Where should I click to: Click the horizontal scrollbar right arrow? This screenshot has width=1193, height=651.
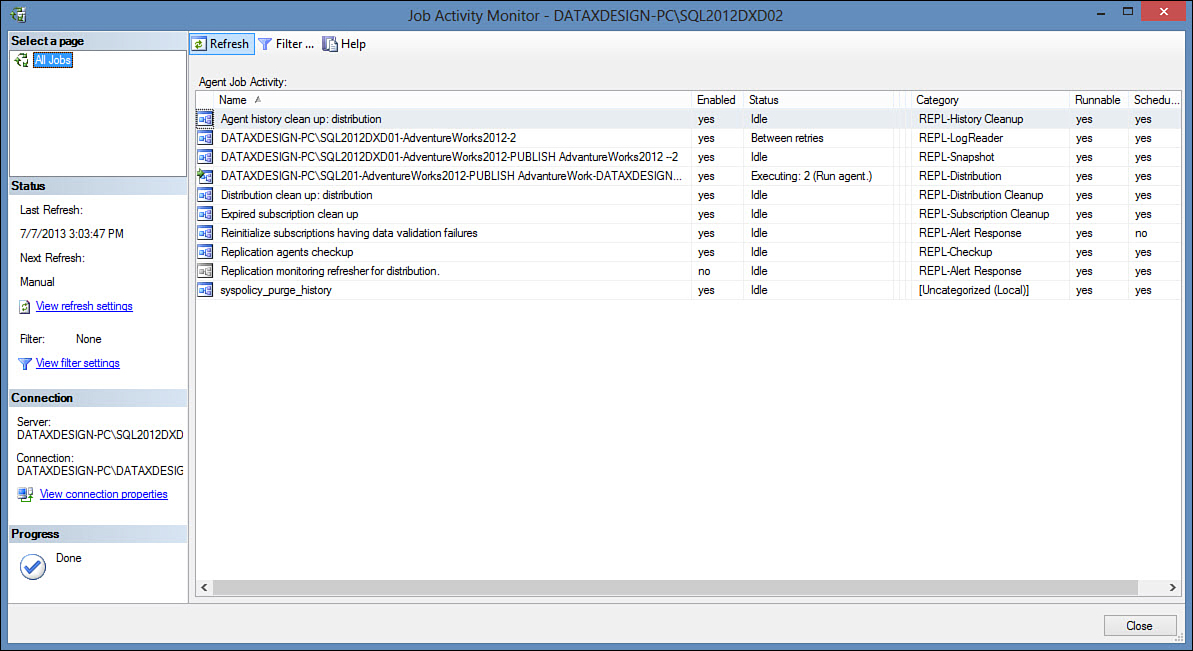1174,588
